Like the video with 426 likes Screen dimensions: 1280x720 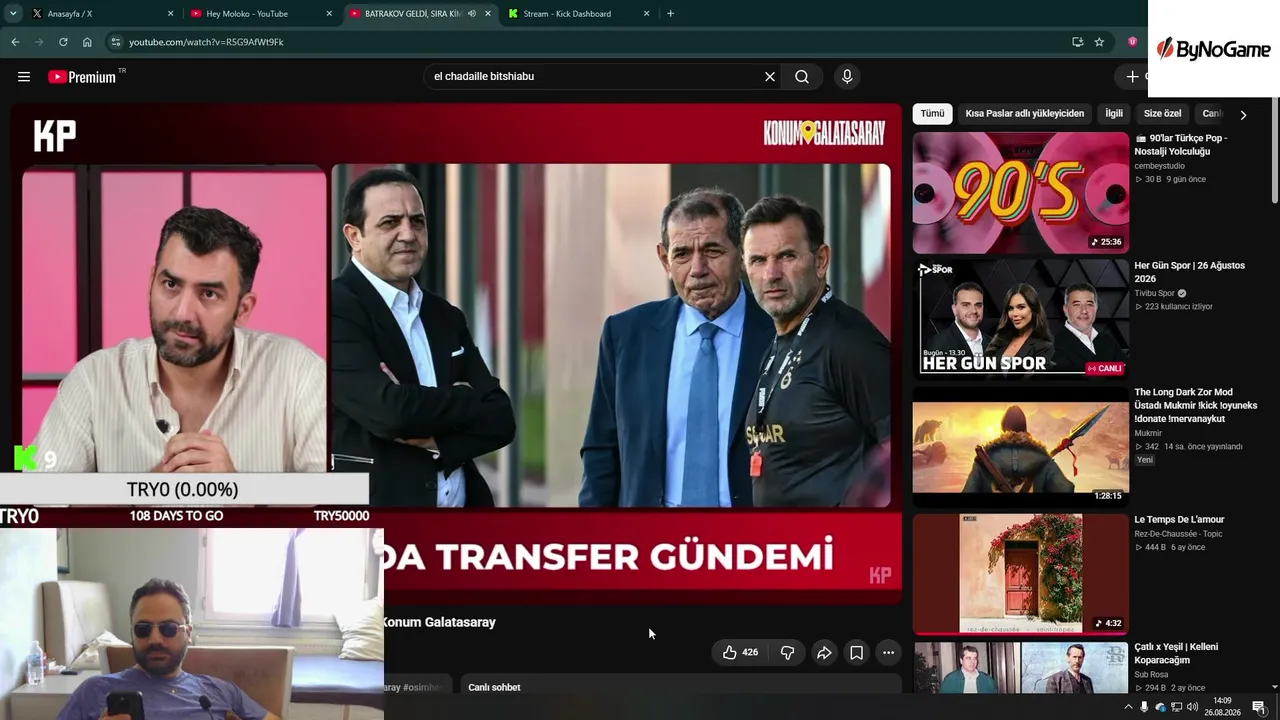tap(740, 653)
